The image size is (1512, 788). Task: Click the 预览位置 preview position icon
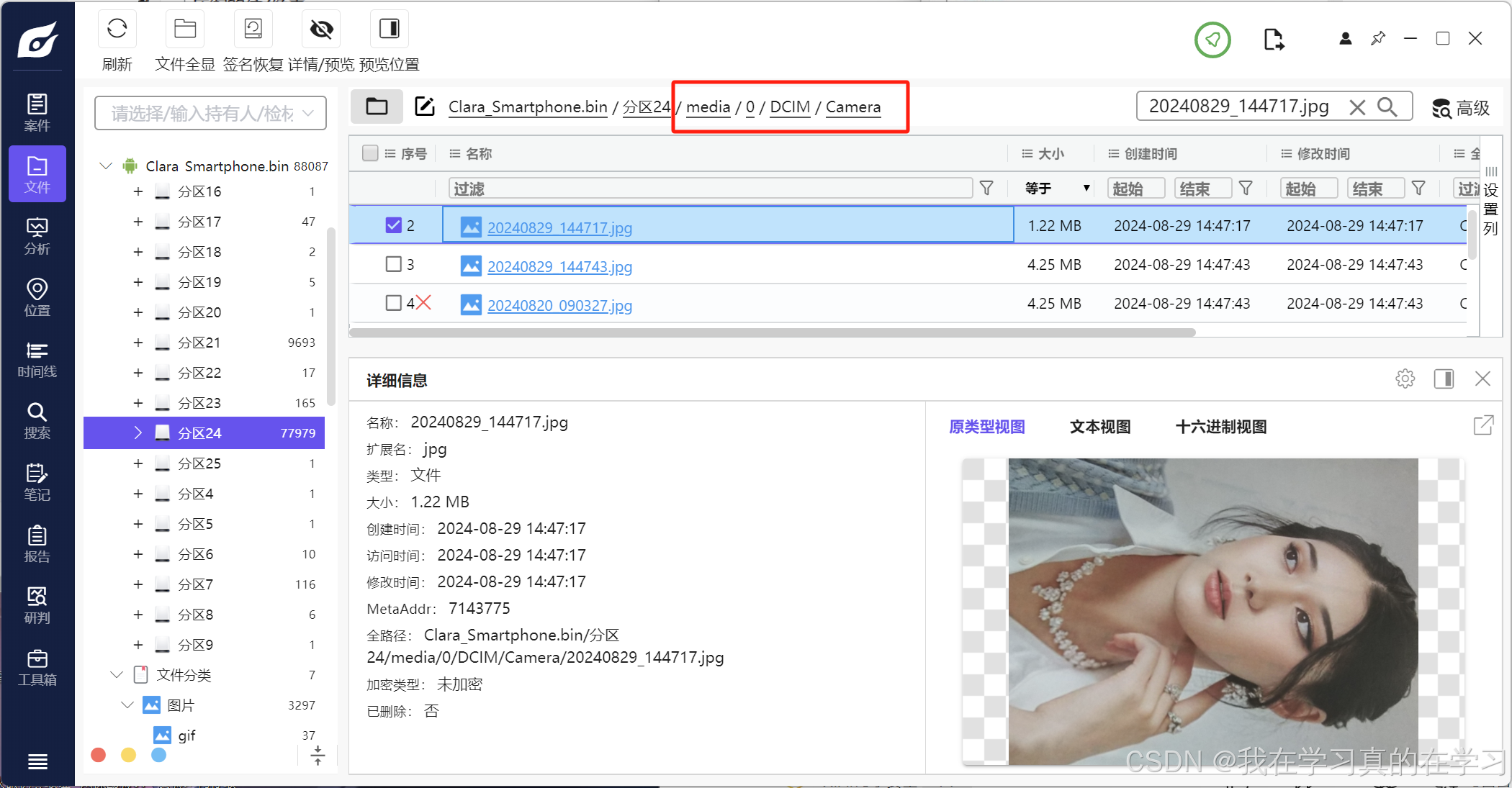coord(389,30)
